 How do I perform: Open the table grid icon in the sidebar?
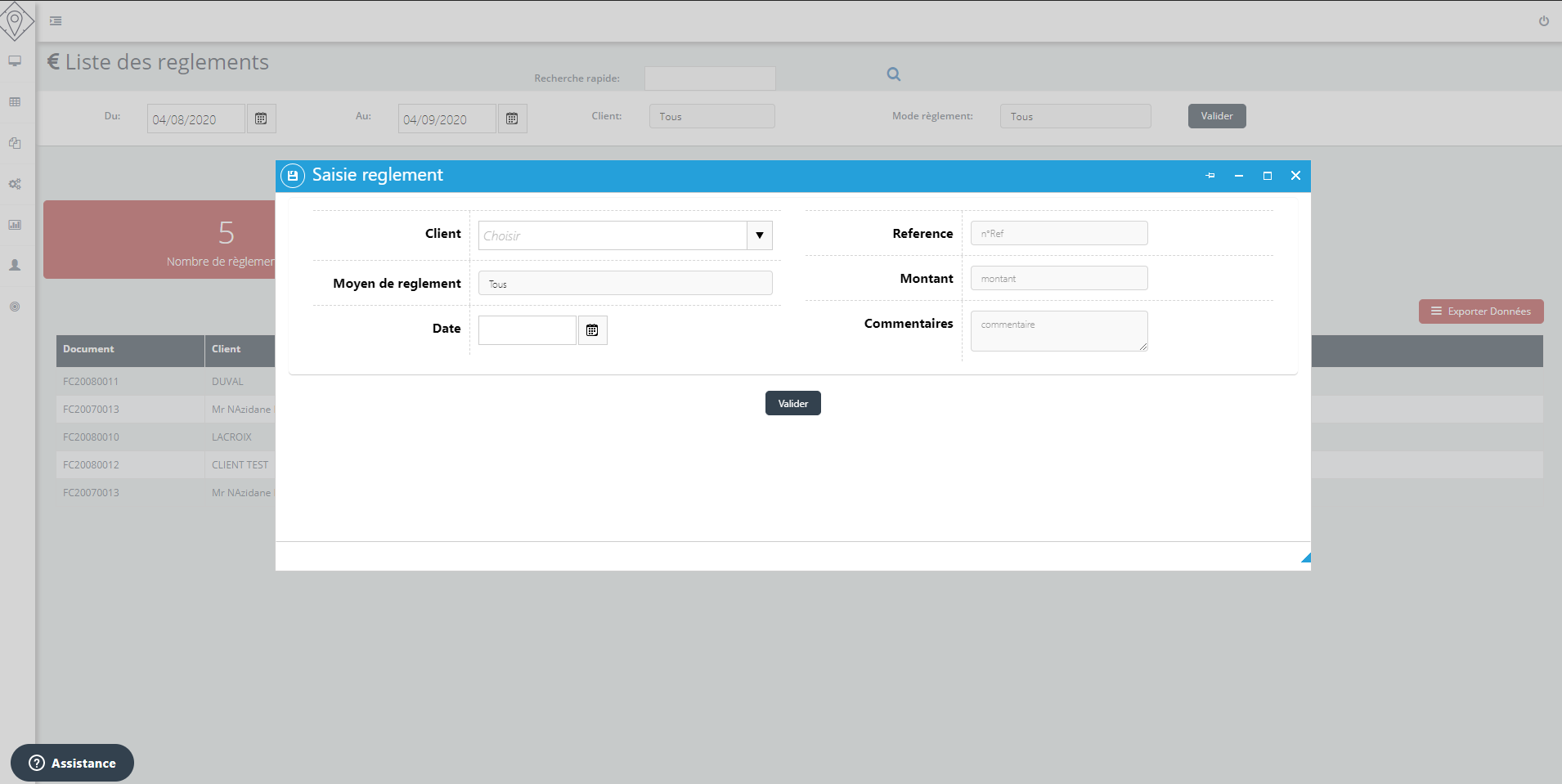(15, 102)
